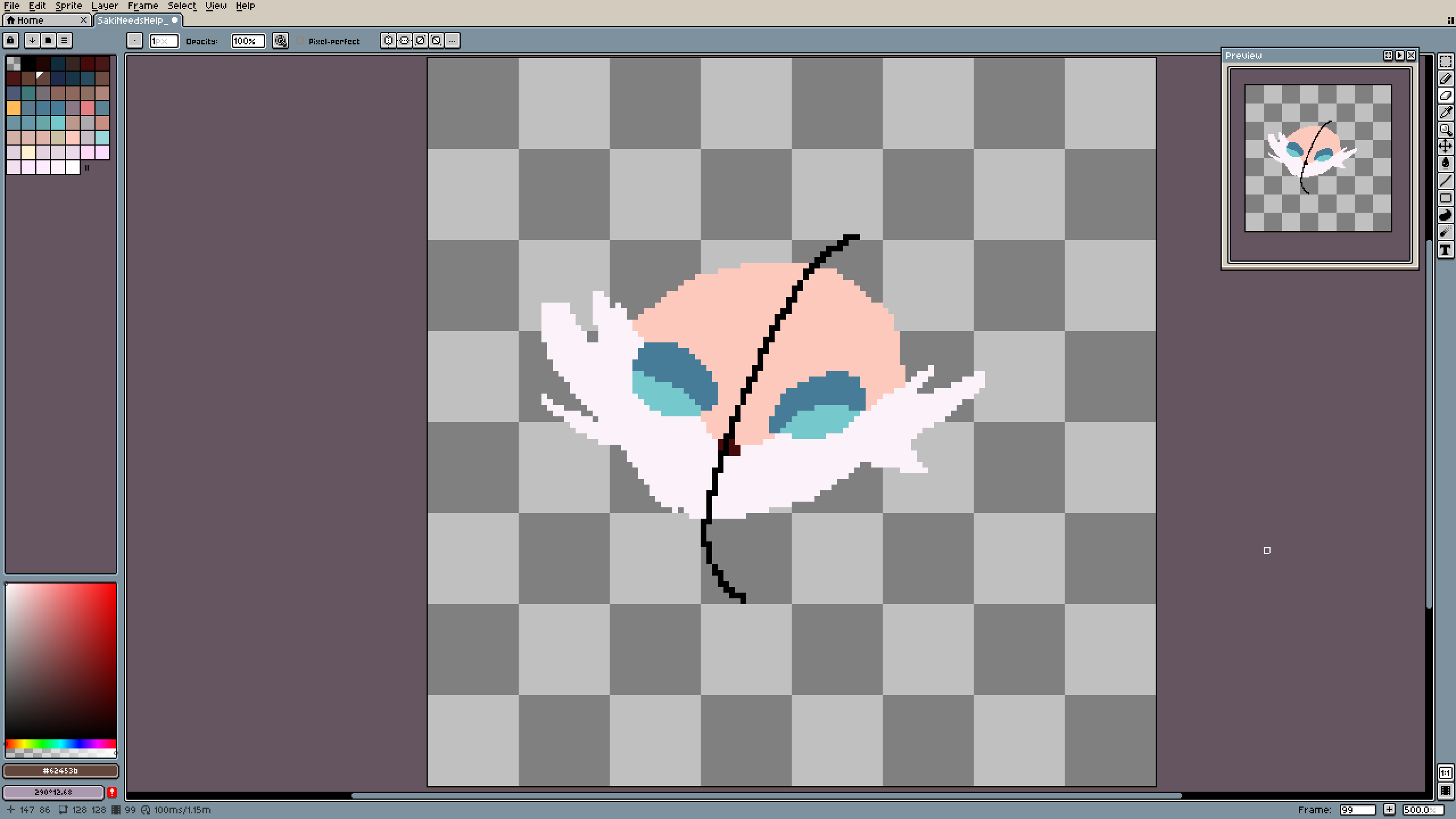
Task: Open the File menu
Action: tap(12, 6)
